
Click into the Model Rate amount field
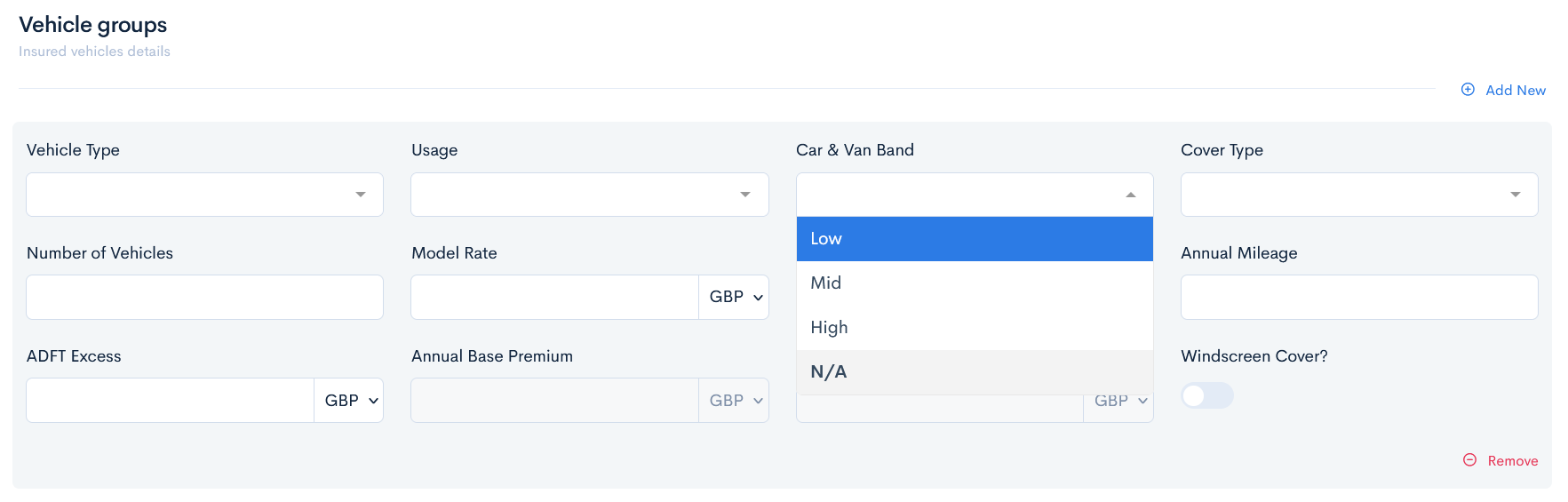click(x=554, y=297)
